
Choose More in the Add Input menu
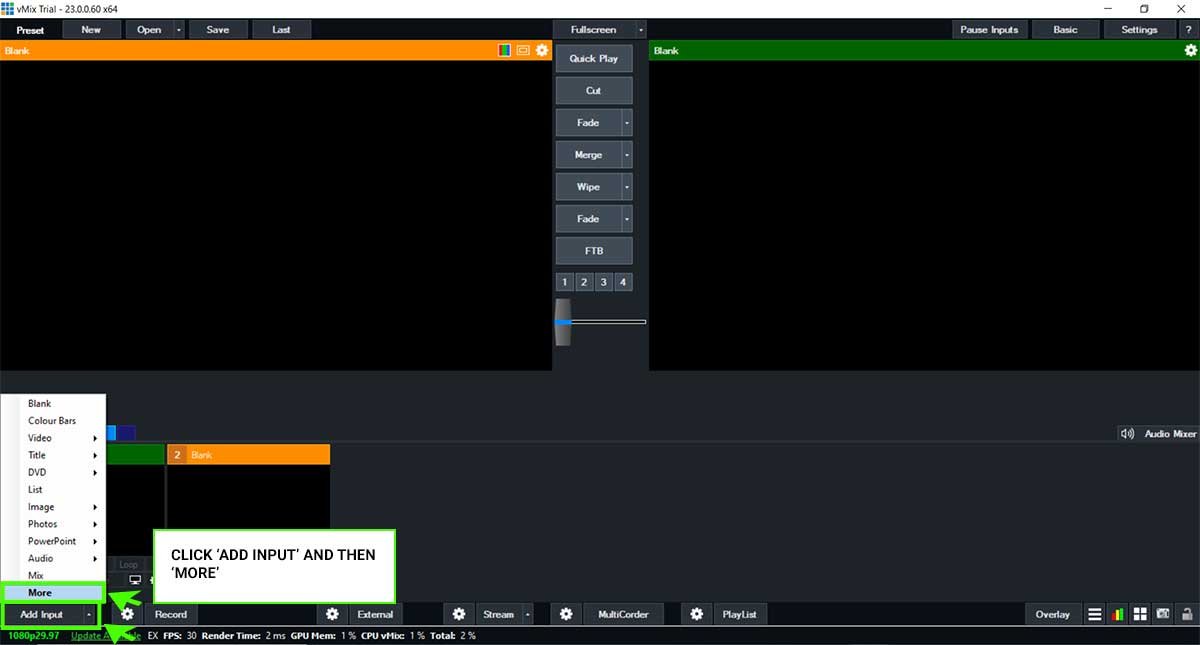click(53, 593)
